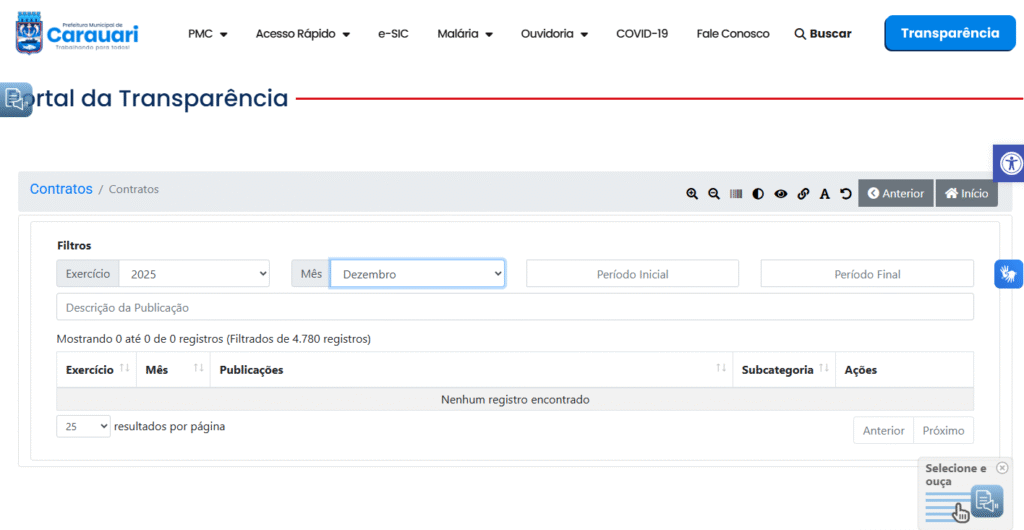Open the Mês dropdown showing Dezembro
This screenshot has width=1024, height=530.
coord(417,274)
